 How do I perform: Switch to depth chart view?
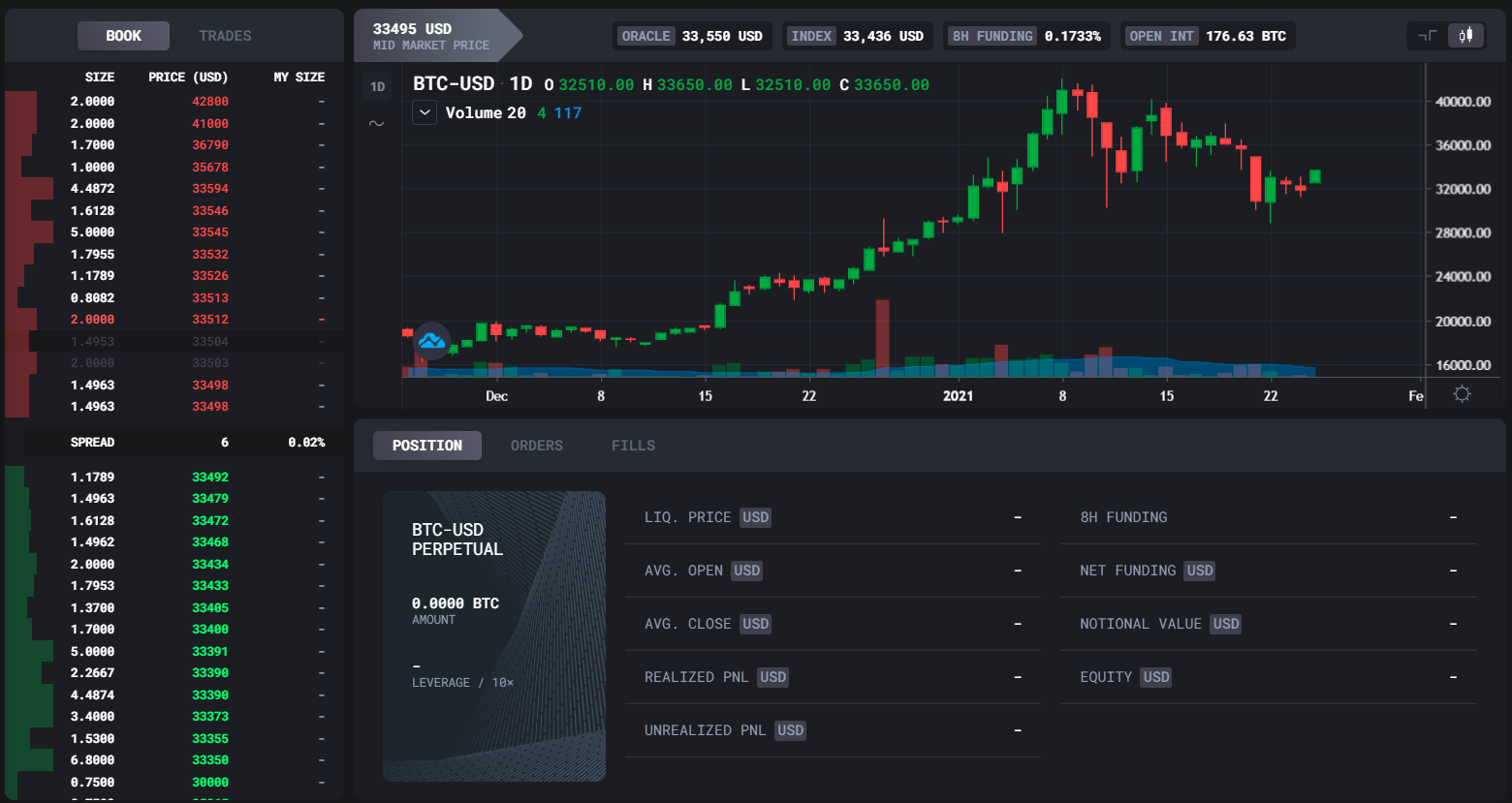(1427, 36)
